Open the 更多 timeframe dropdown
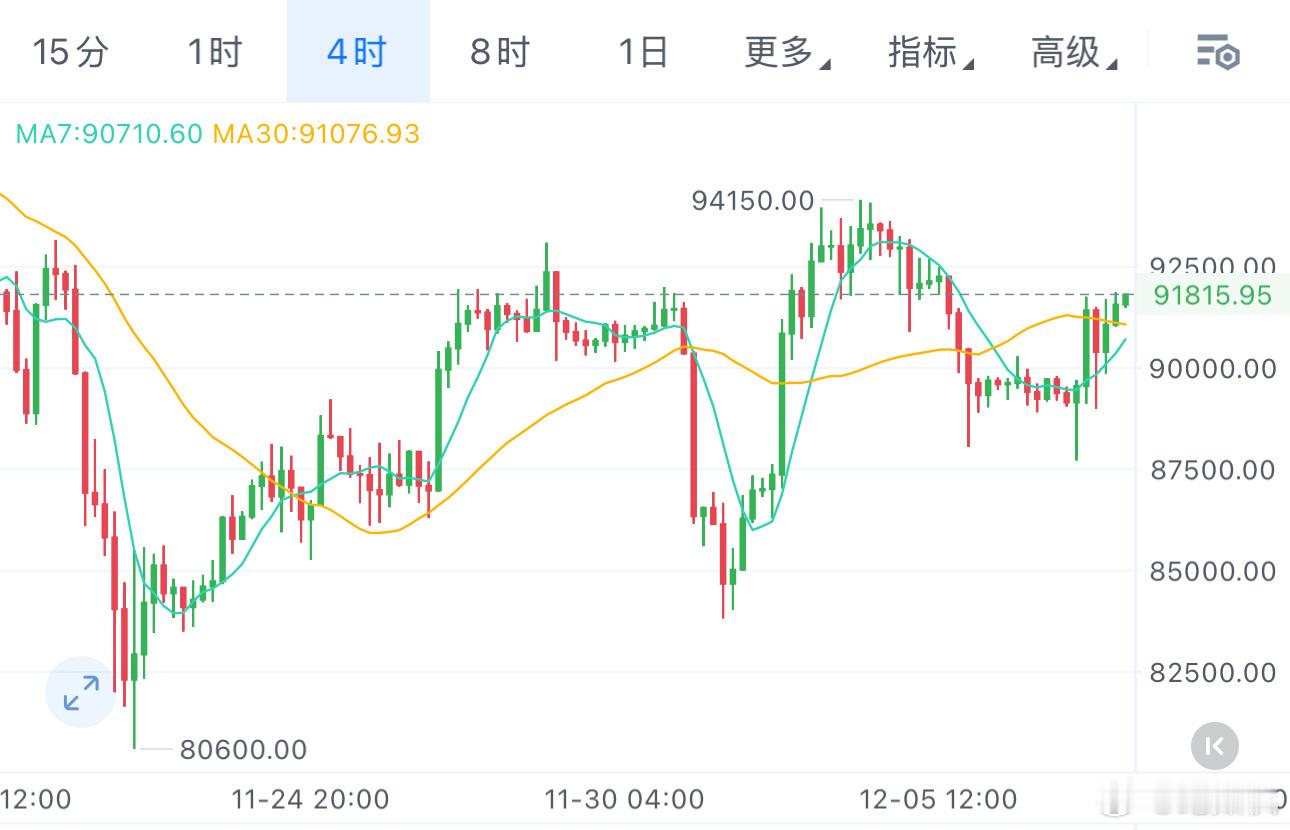Viewport: 1290px width, 830px height. [x=784, y=54]
